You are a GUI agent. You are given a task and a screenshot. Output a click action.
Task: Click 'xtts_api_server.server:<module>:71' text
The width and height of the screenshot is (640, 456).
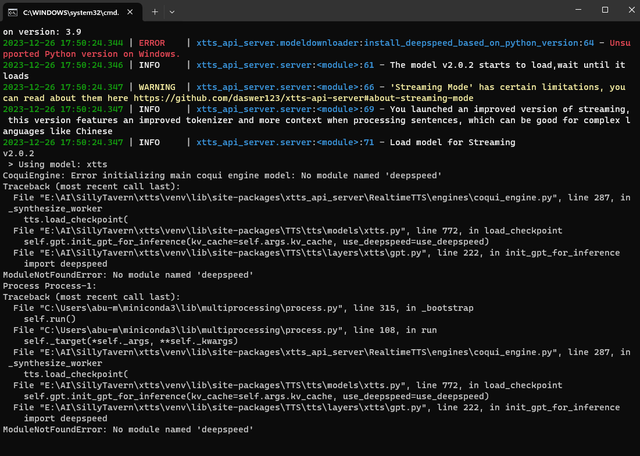click(285, 142)
